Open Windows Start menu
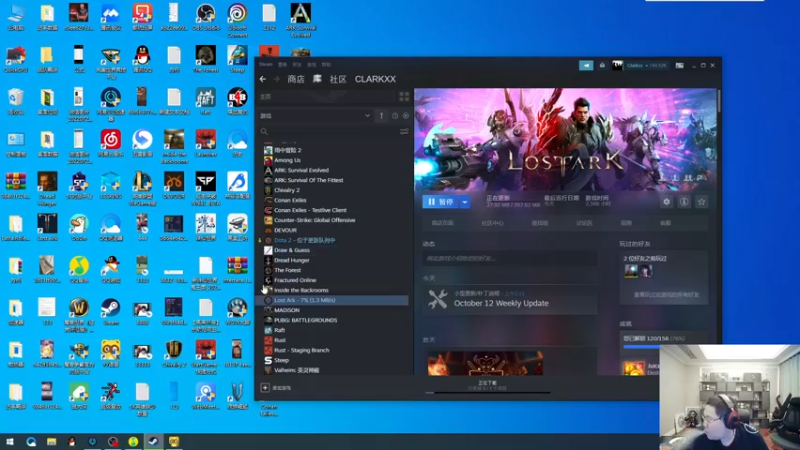Screen dimensions: 800x450 pos(10,441)
